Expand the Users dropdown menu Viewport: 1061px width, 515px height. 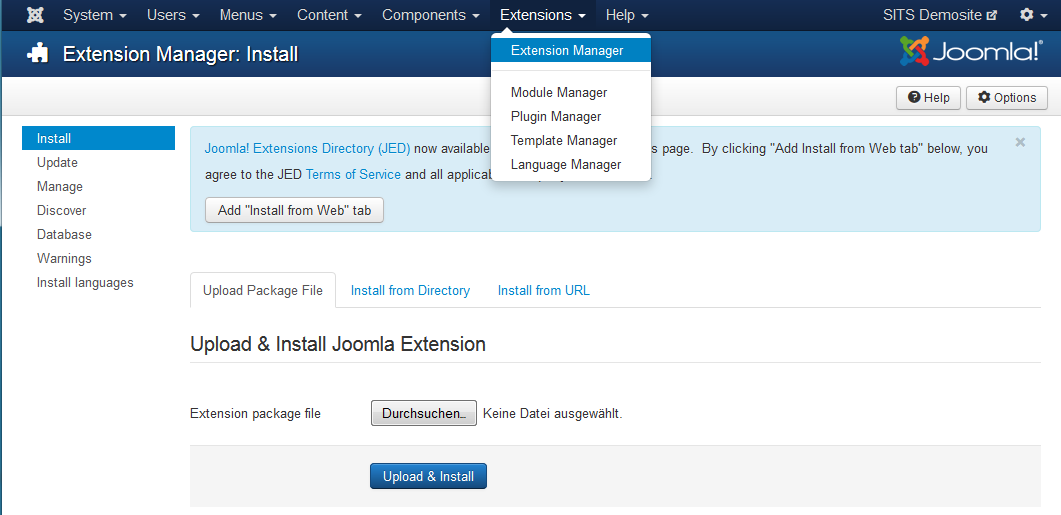click(x=173, y=15)
